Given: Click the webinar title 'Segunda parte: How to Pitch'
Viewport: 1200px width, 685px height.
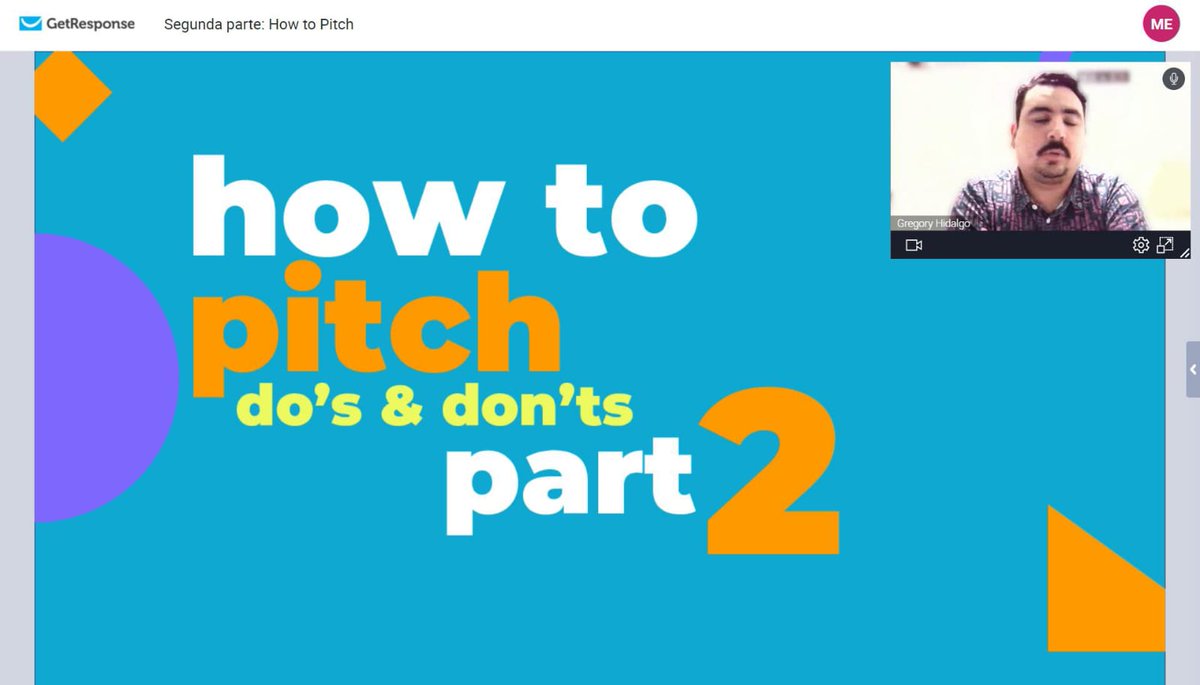Looking at the screenshot, I should click(259, 24).
